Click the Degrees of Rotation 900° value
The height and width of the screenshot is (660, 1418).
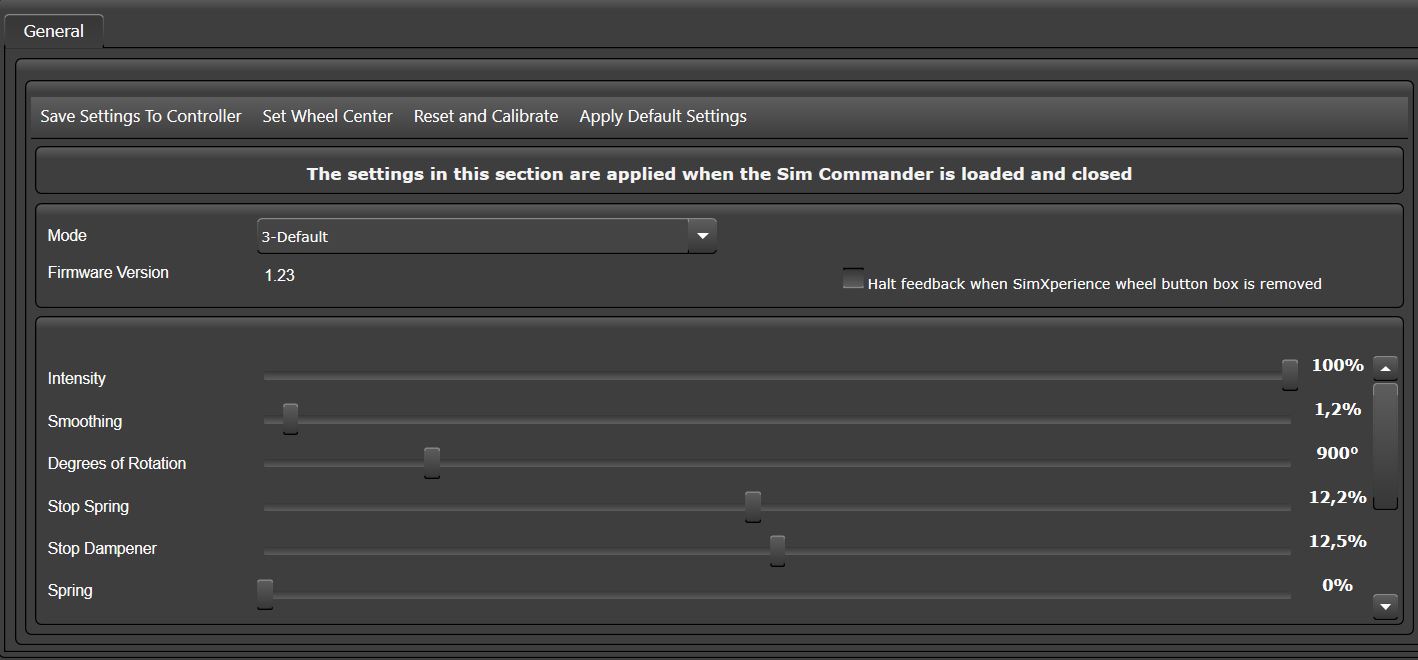click(x=1337, y=453)
